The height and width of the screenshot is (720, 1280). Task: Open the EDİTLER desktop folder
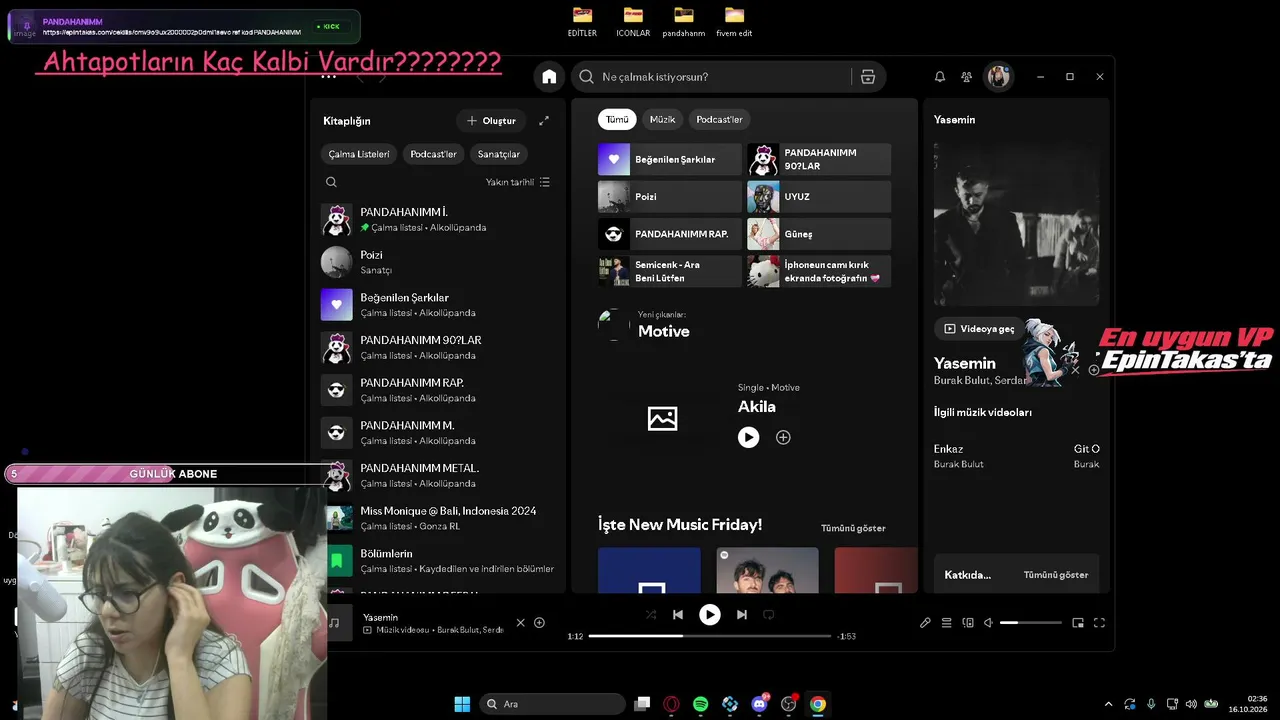point(582,22)
